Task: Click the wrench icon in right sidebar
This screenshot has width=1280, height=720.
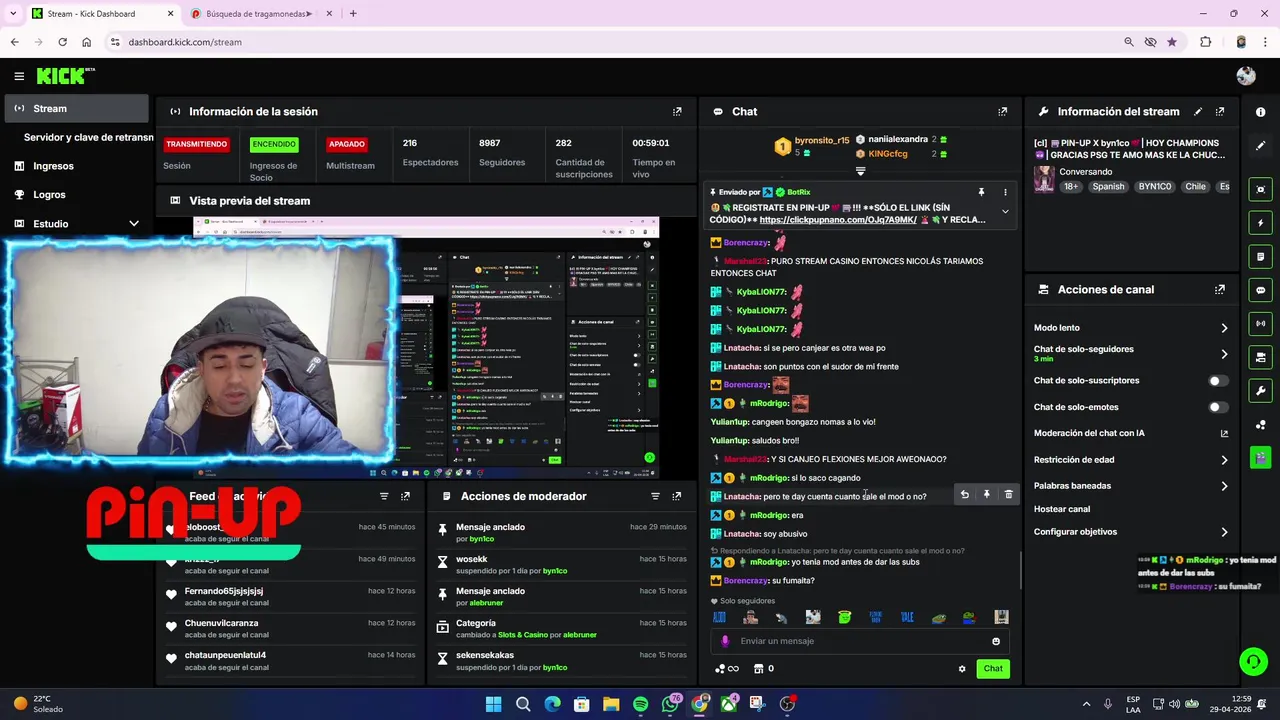Action: (1260, 391)
